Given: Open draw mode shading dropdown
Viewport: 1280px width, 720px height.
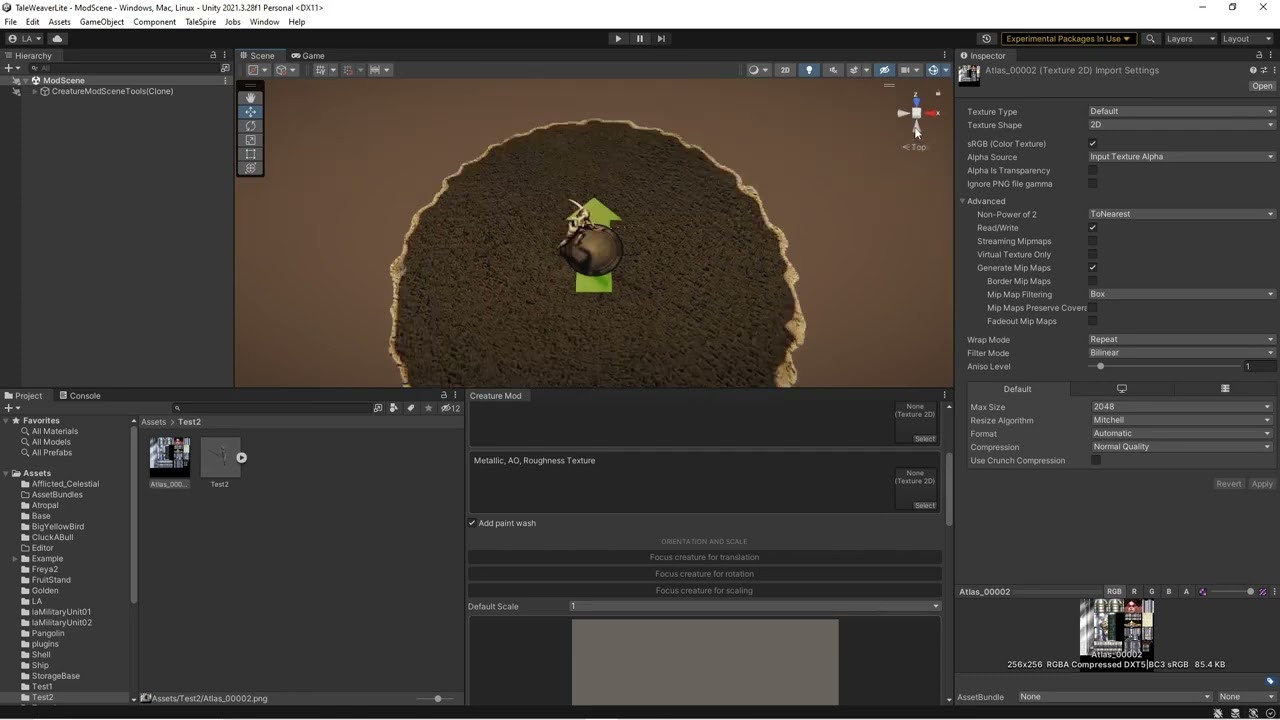Looking at the screenshot, I should 757,70.
